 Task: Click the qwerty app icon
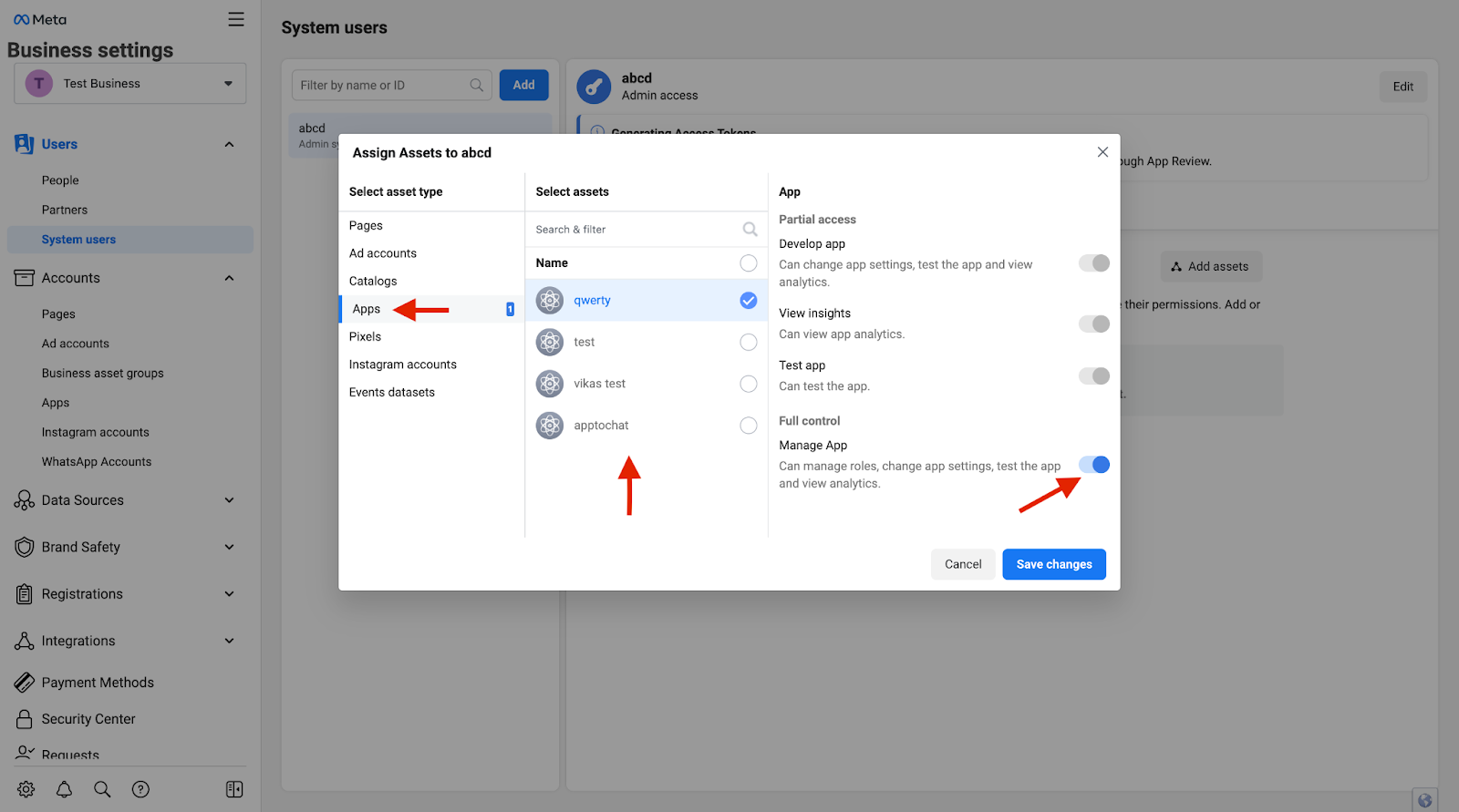550,300
